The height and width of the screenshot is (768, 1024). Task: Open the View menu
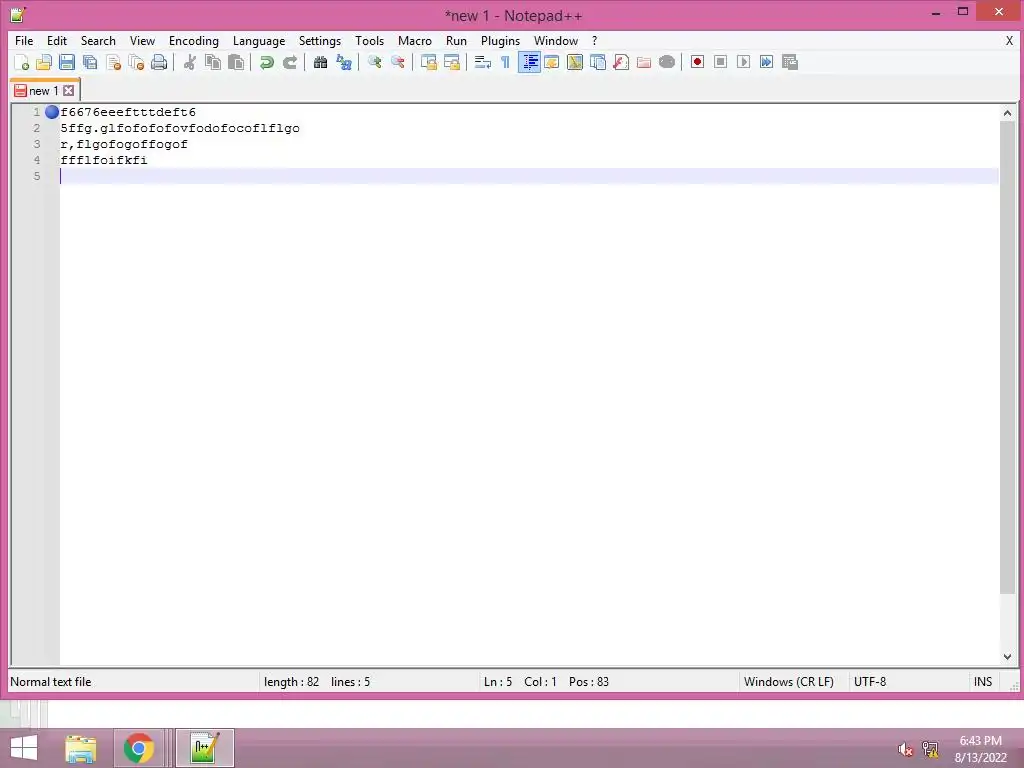(x=142, y=40)
